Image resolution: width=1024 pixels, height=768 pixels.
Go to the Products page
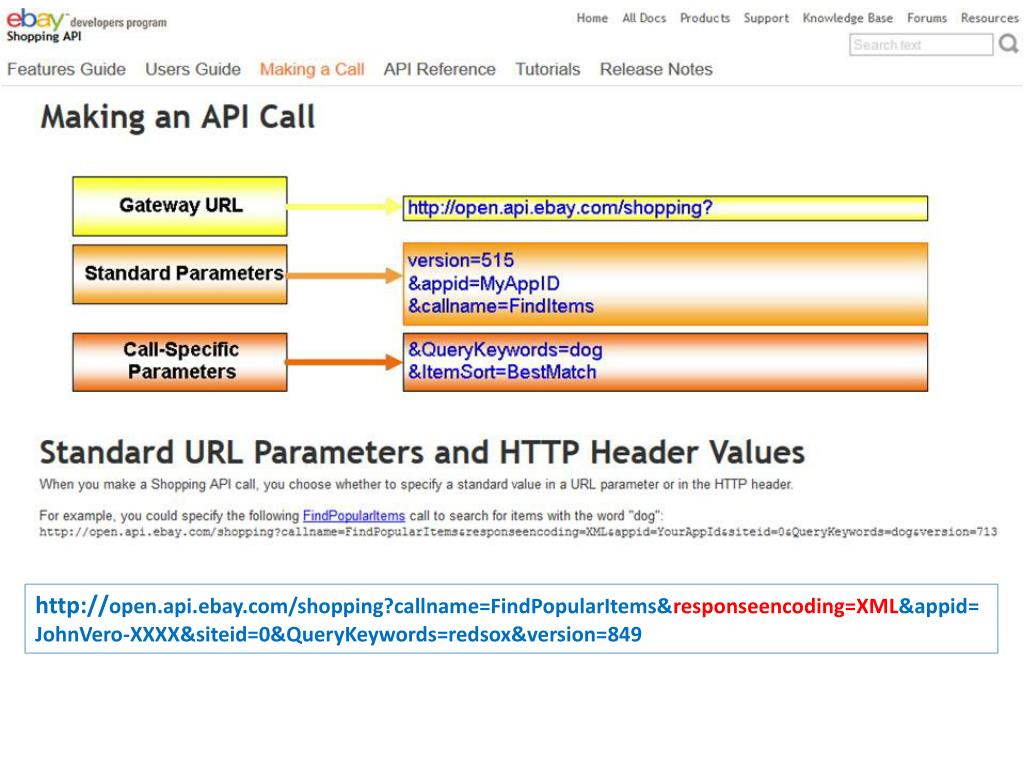(x=705, y=18)
